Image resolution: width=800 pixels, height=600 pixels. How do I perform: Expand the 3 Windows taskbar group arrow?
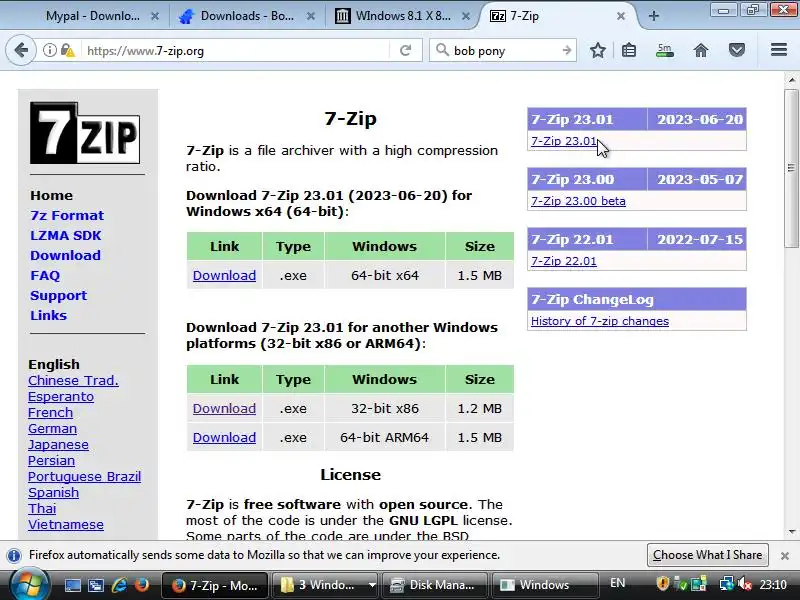point(372,585)
